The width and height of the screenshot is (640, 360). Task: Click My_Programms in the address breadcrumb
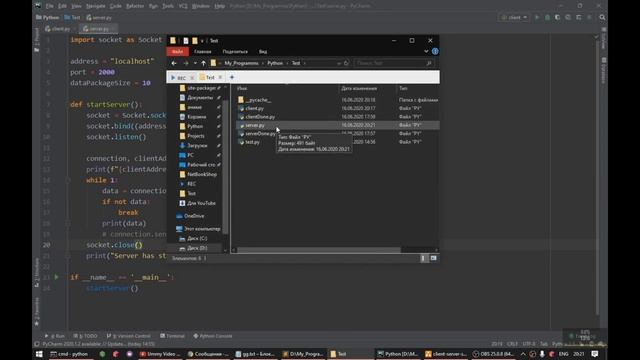tap(241, 63)
